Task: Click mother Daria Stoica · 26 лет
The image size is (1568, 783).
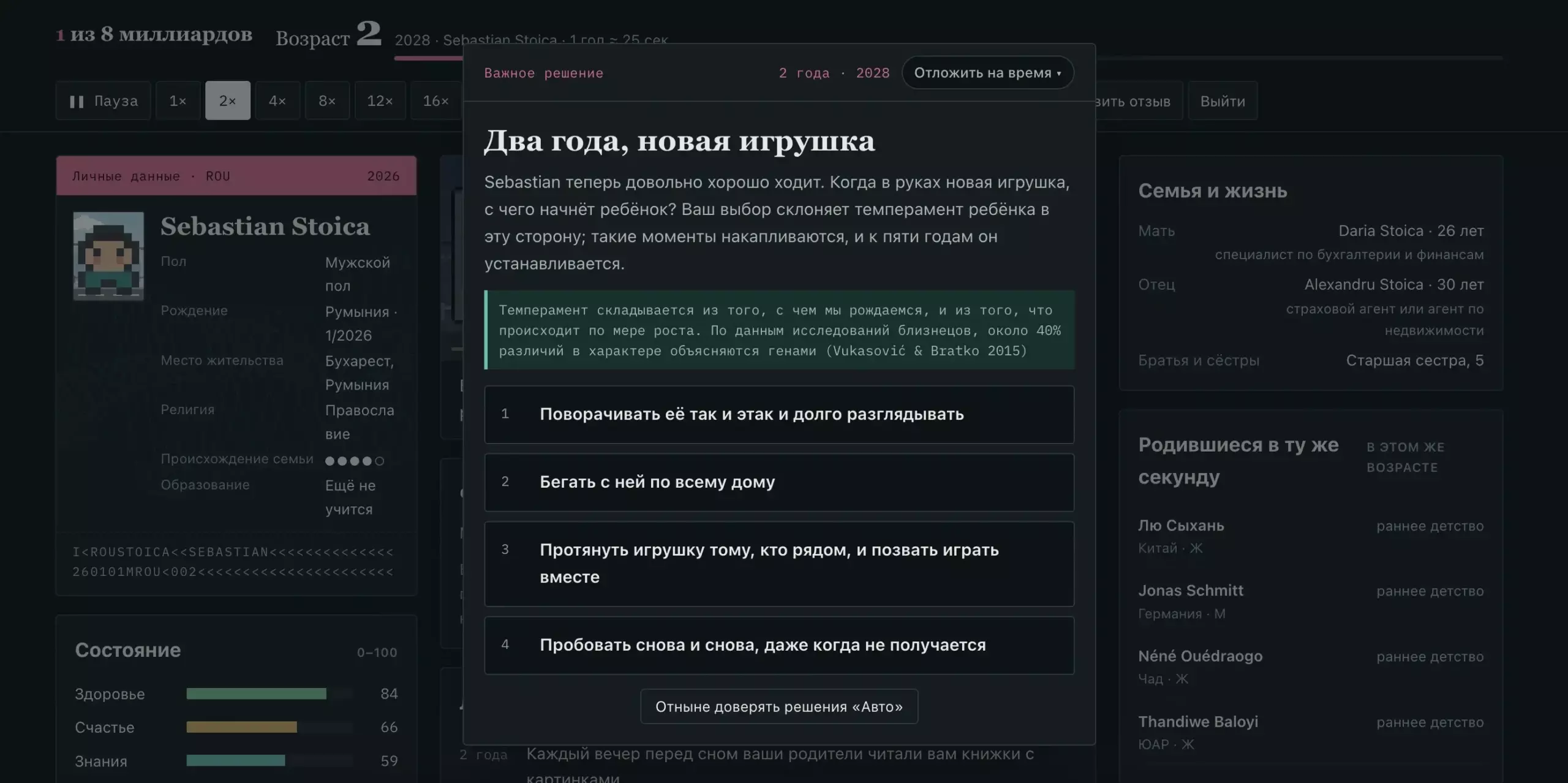Action: [1411, 231]
